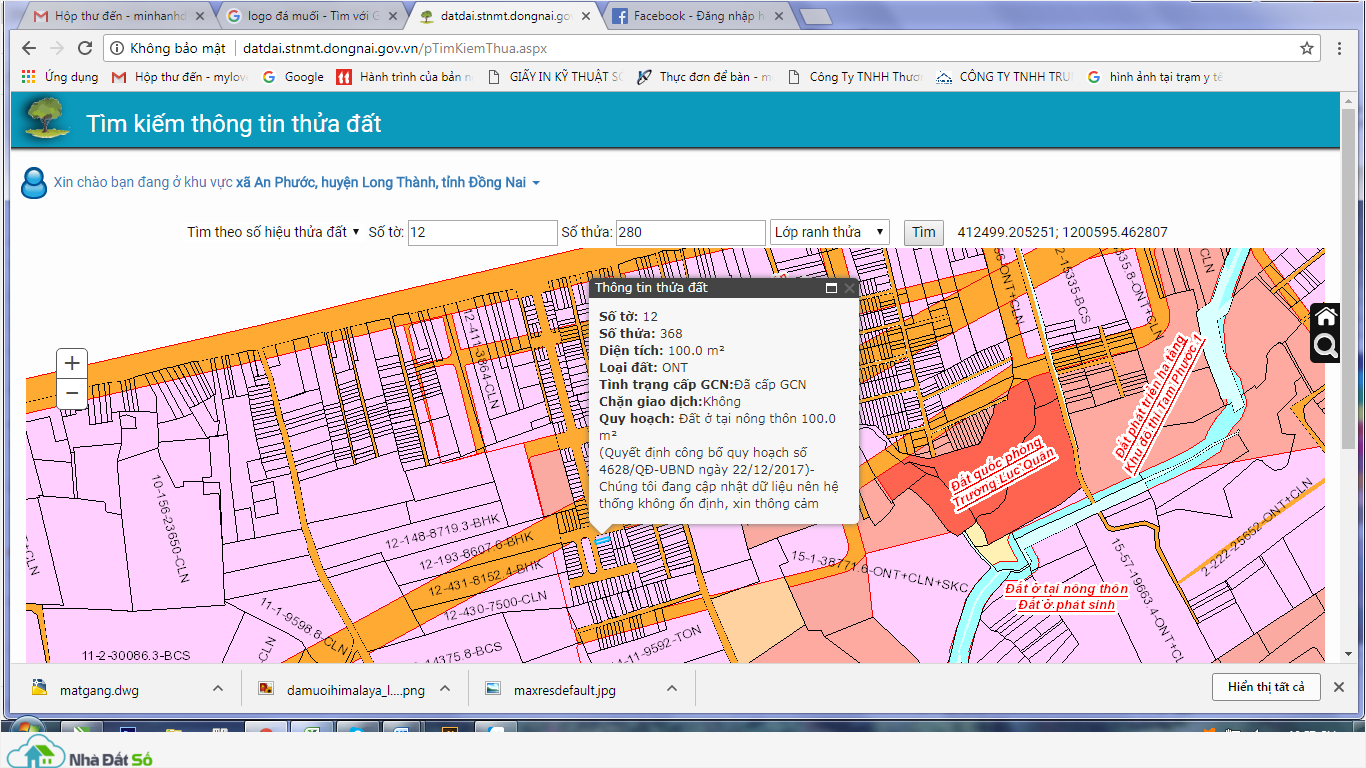This screenshot has width=1366, height=768.
Task: Open the Chrome three-dot menu
Action: [x=1341, y=48]
